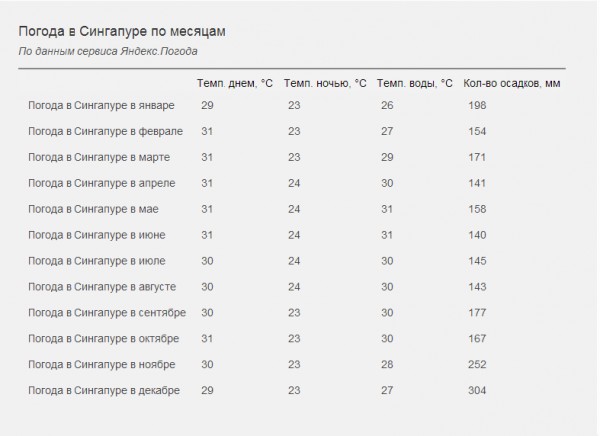Open the September weather in Singapore link
Viewport: 600px width, 436px height.
(x=107, y=313)
